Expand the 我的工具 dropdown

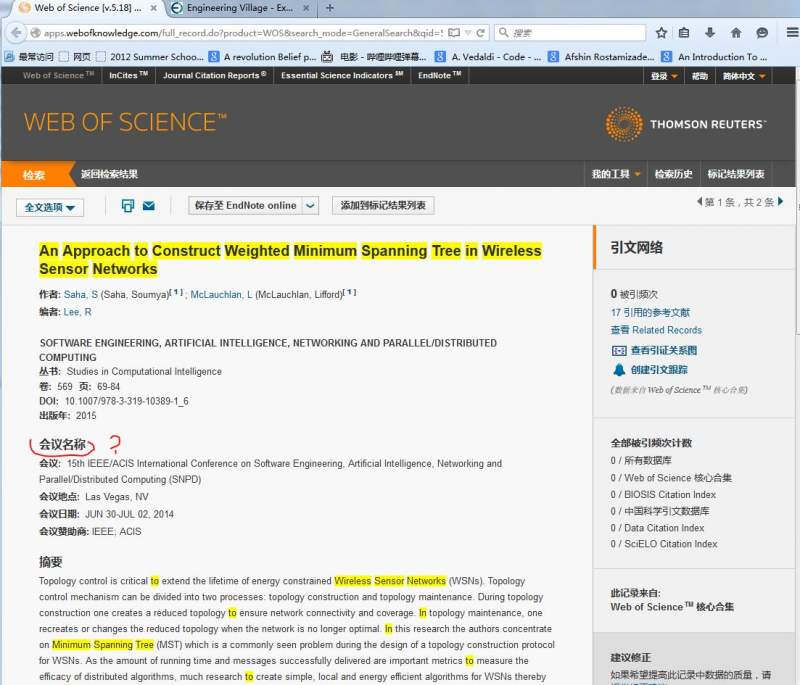[x=616, y=174]
